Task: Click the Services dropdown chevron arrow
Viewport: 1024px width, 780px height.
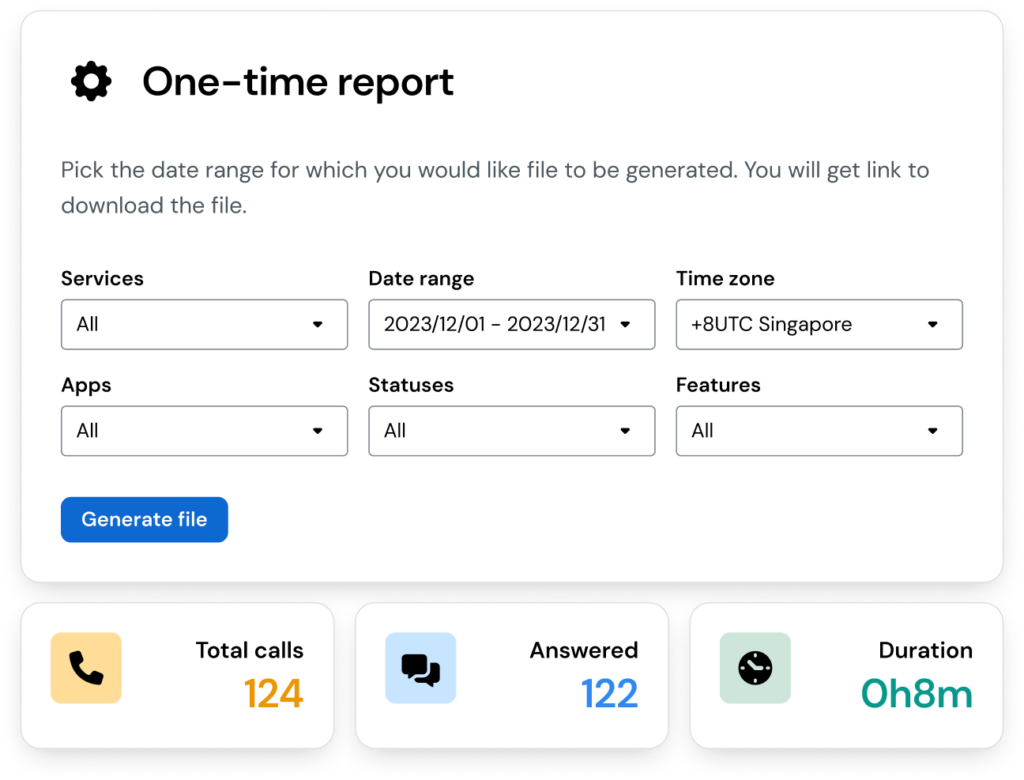Action: (x=318, y=324)
